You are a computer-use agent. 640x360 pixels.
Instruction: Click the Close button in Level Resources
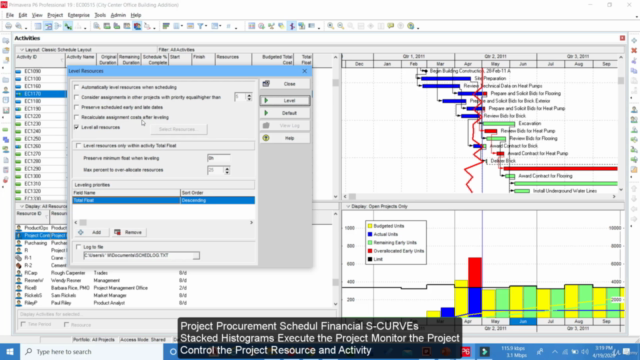pos(285,84)
